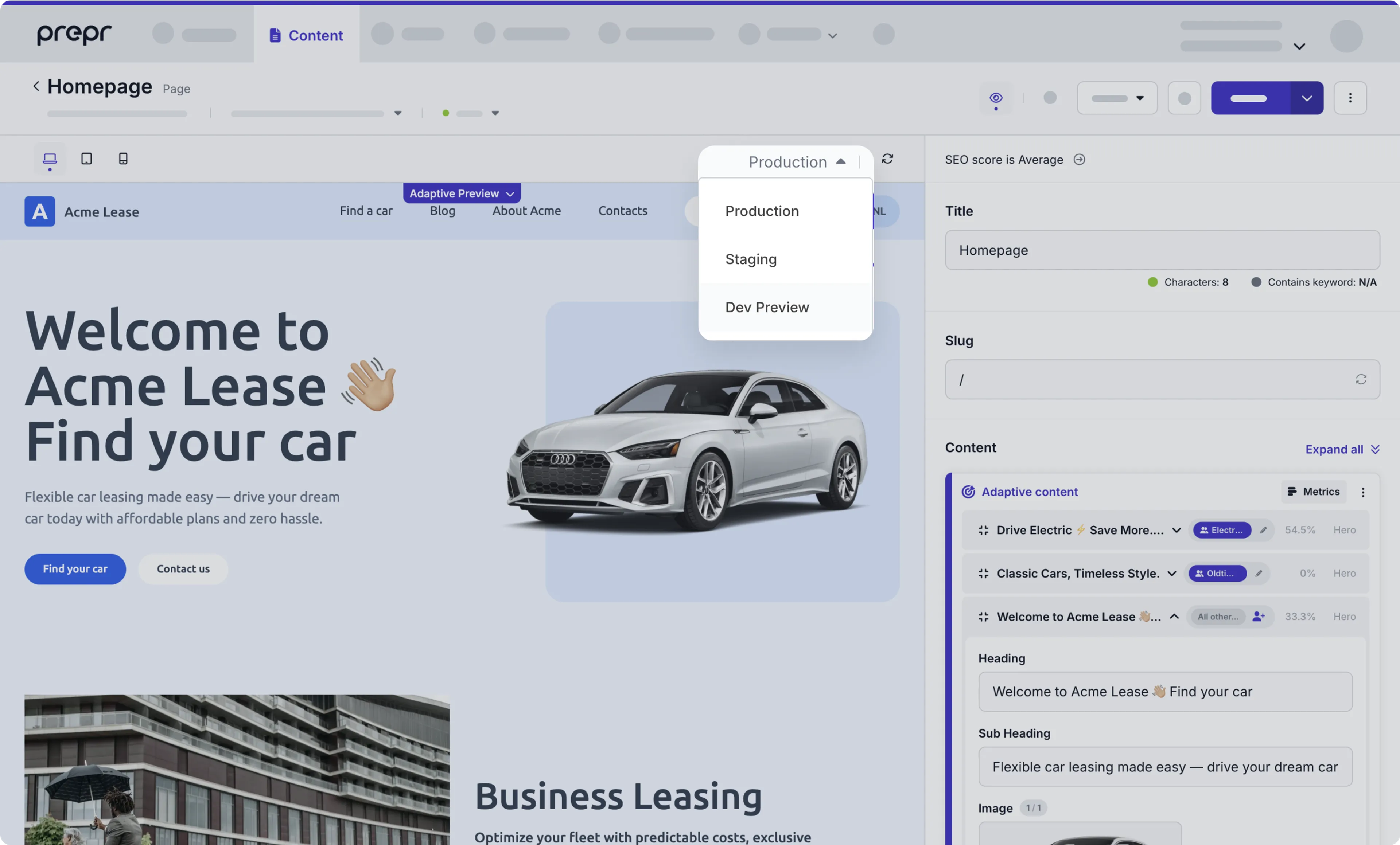Open the Adaptive content three-dot menu
This screenshot has height=845, width=1400.
[x=1364, y=492]
